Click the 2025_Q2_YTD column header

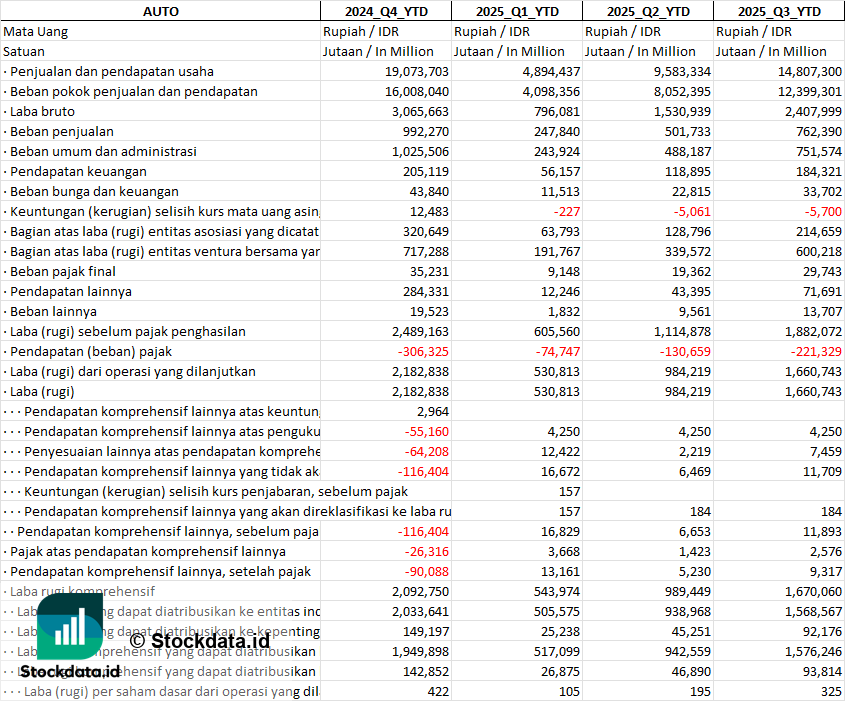648,11
